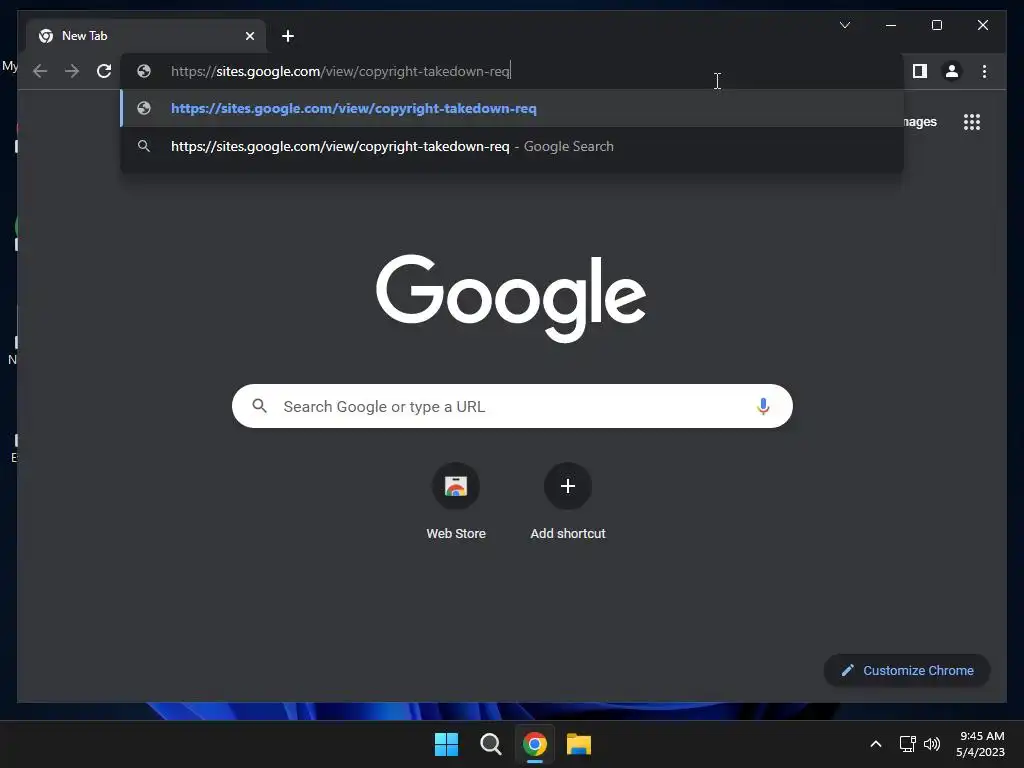Select the sites.google.com URL suggestion
This screenshot has height=768, width=1024.
point(512,108)
